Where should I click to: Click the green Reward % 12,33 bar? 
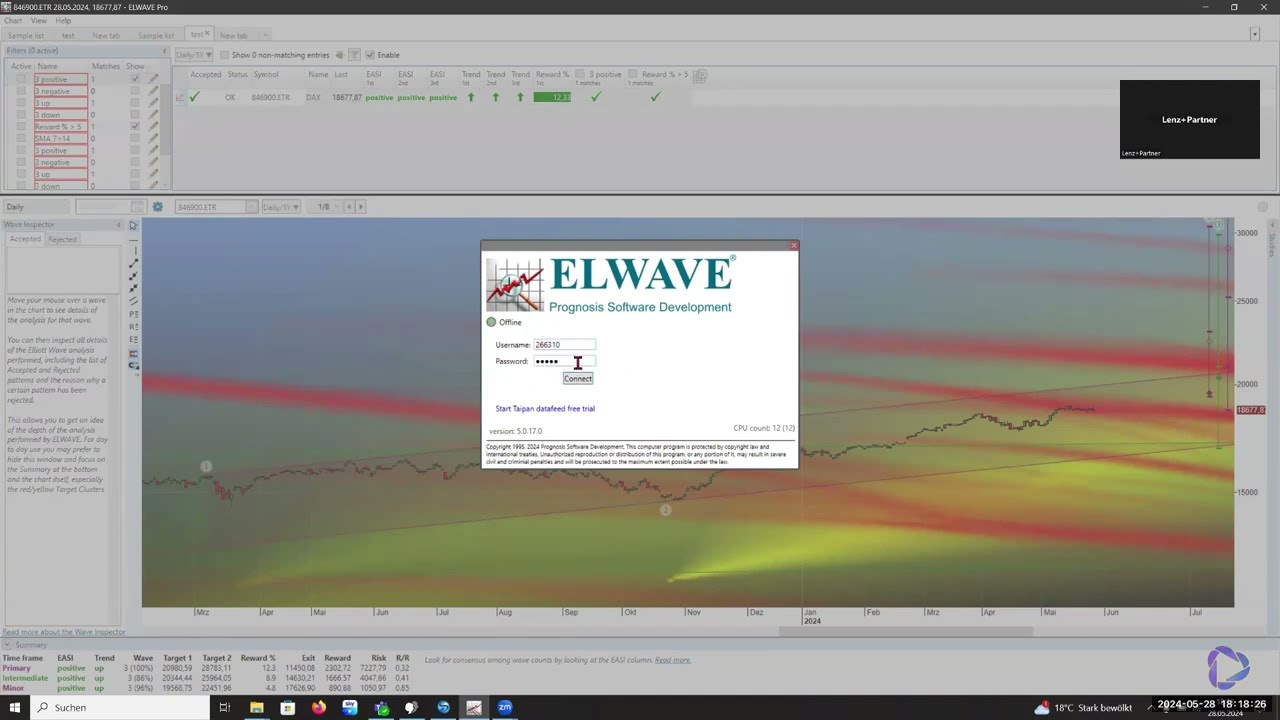pos(552,97)
